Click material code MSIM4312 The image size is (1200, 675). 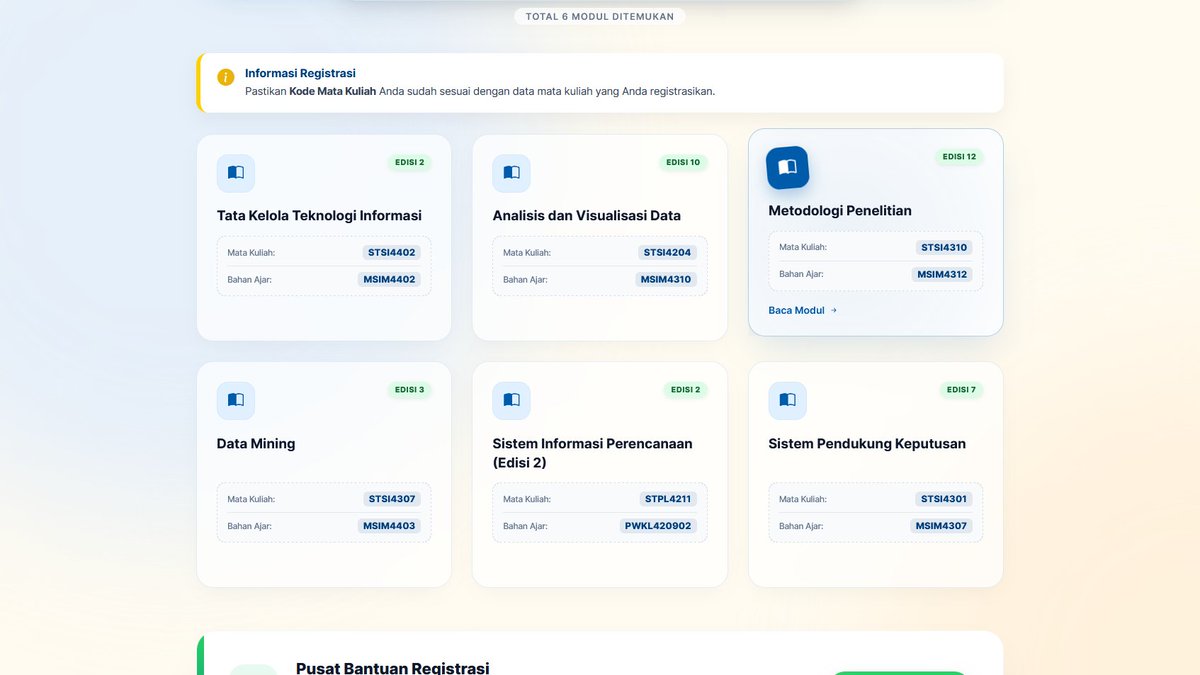(942, 275)
